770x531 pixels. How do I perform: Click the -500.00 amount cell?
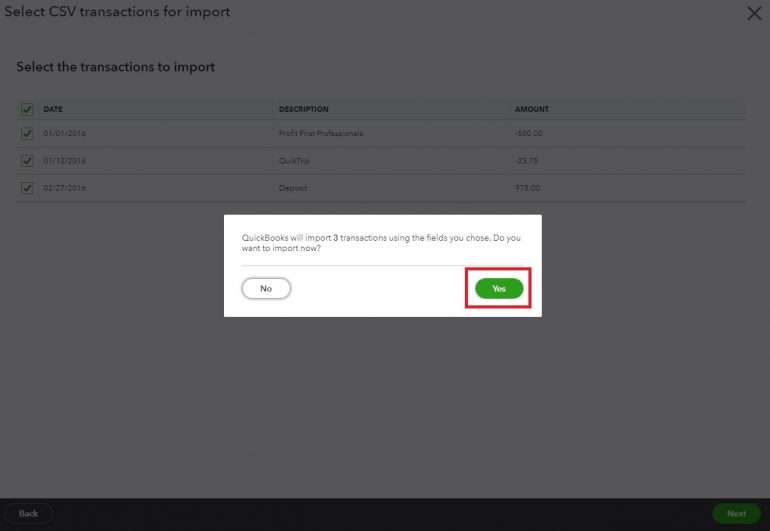(528, 133)
